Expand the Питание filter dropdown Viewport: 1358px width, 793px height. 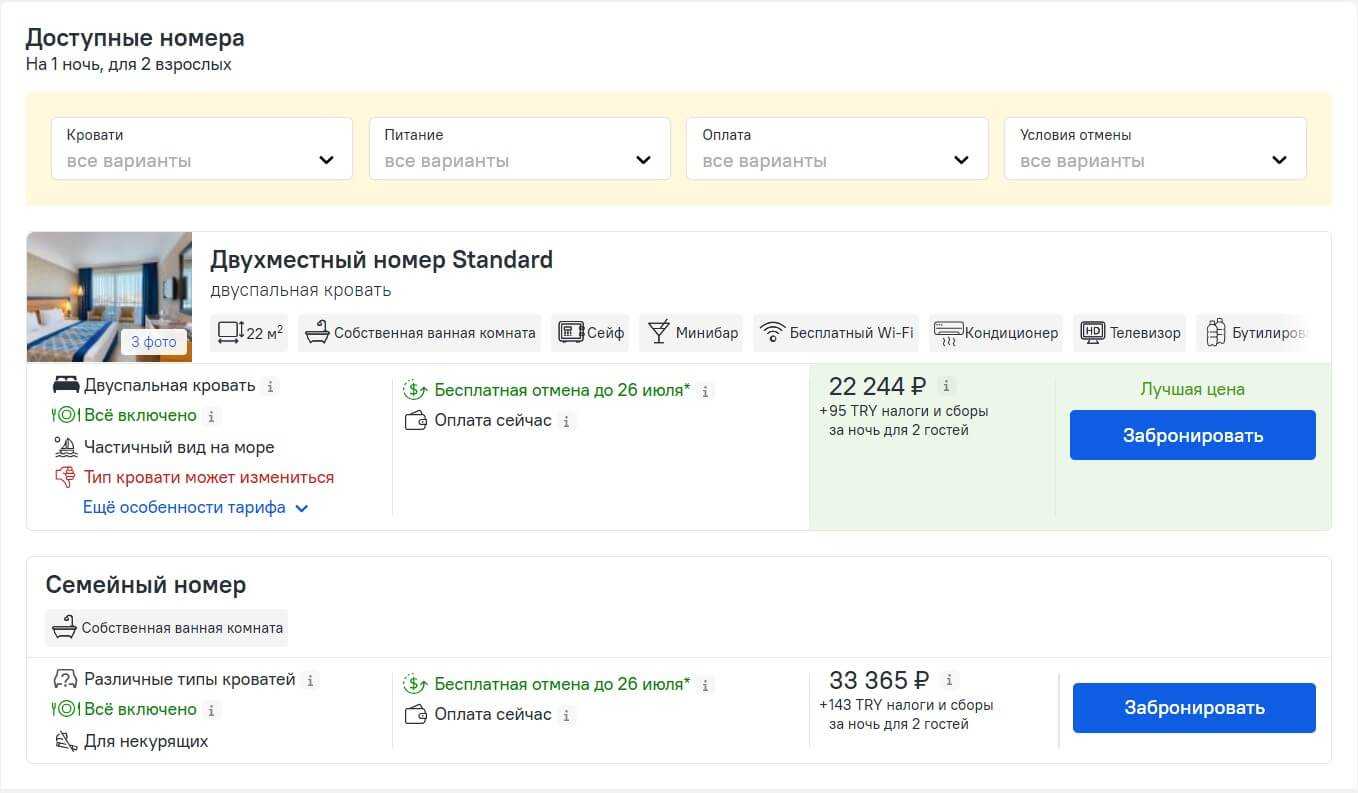point(519,149)
